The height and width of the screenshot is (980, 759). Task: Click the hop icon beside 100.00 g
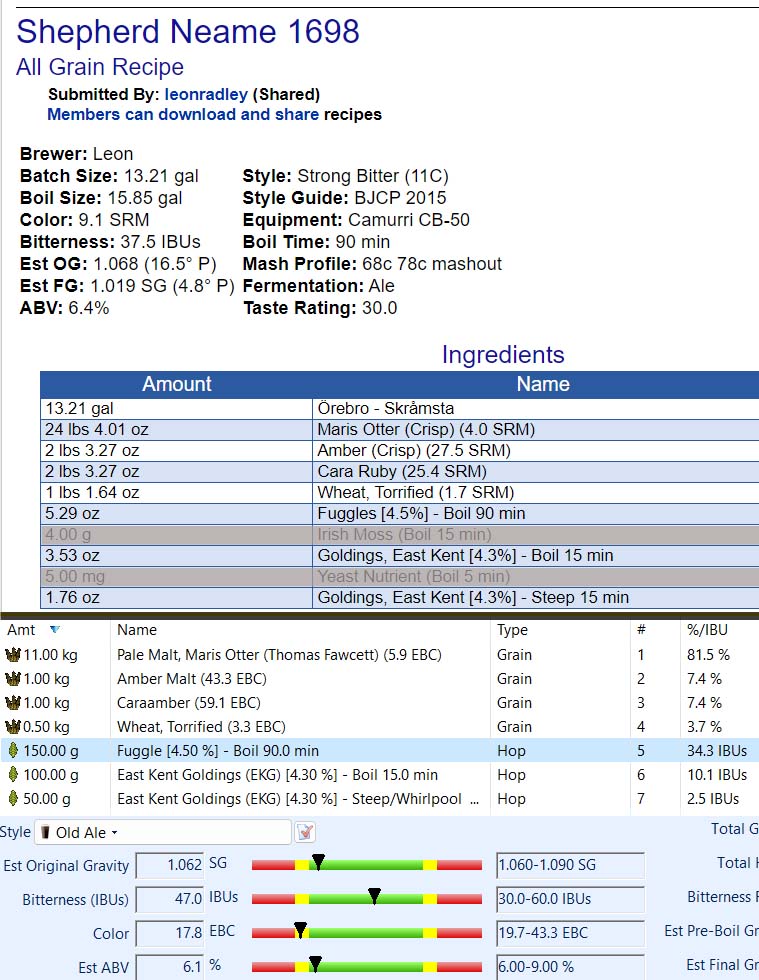coord(13,774)
